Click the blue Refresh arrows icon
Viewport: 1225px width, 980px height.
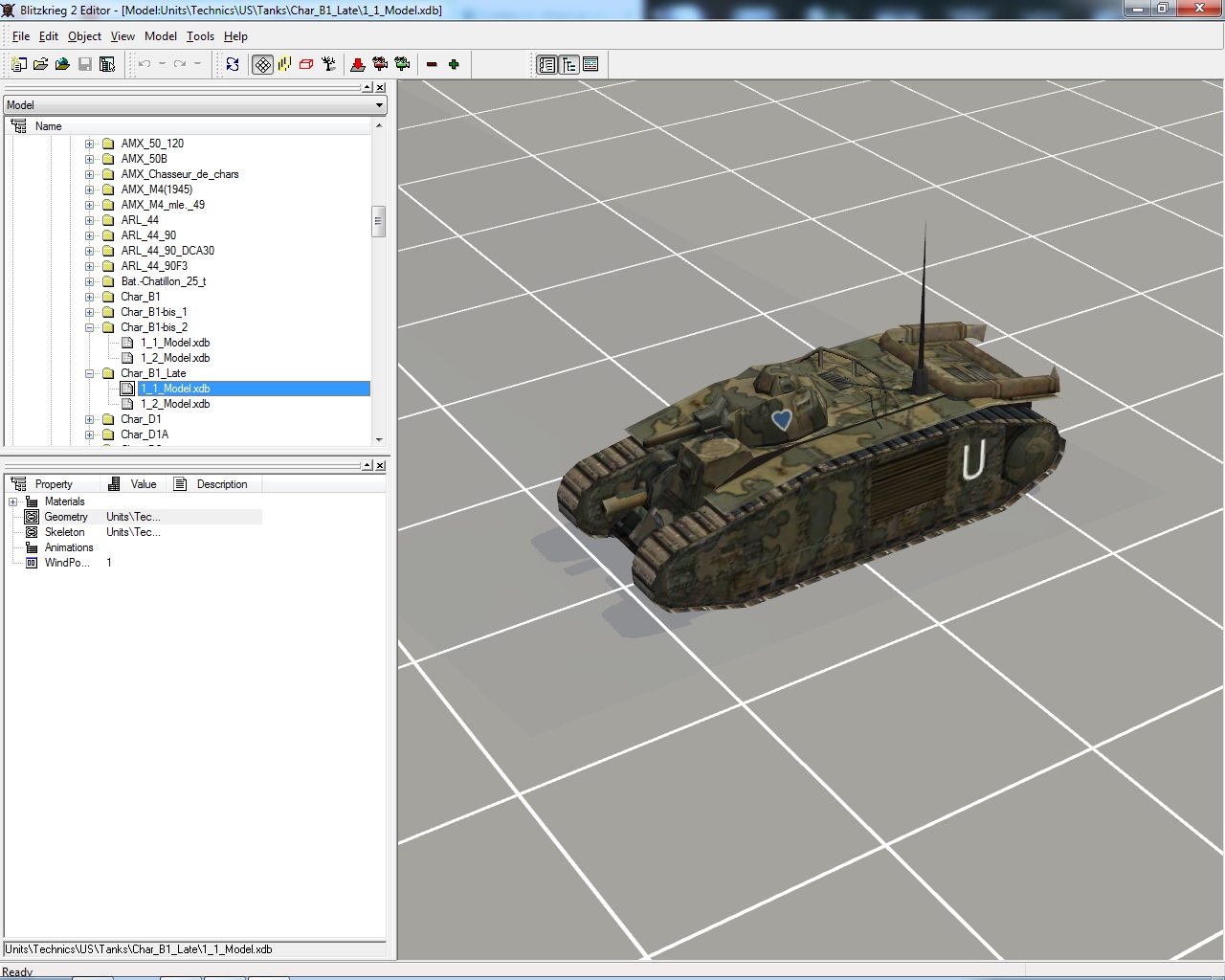[233, 64]
